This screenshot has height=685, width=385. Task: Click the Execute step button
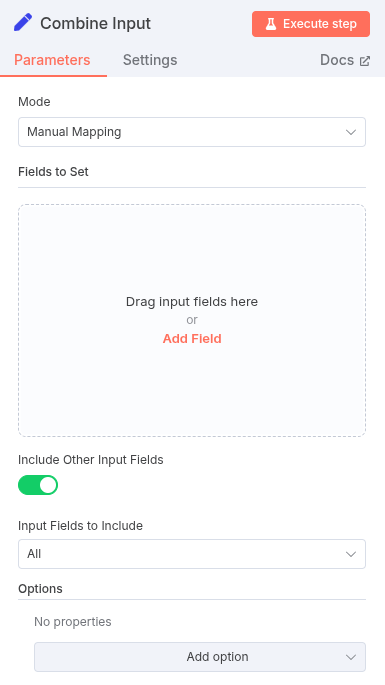(311, 24)
